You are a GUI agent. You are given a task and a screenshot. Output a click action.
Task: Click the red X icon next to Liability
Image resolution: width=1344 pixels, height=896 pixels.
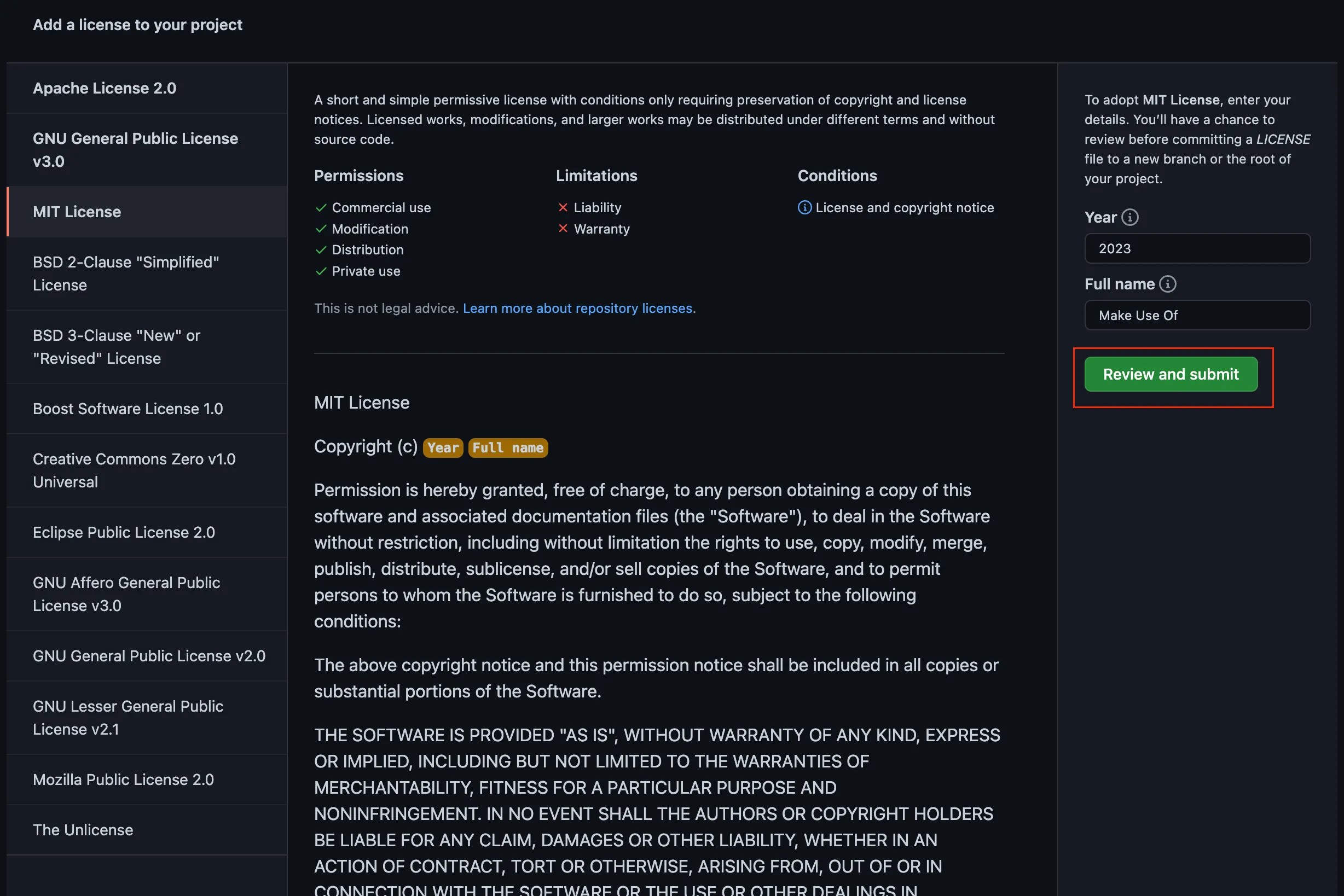tap(563, 207)
